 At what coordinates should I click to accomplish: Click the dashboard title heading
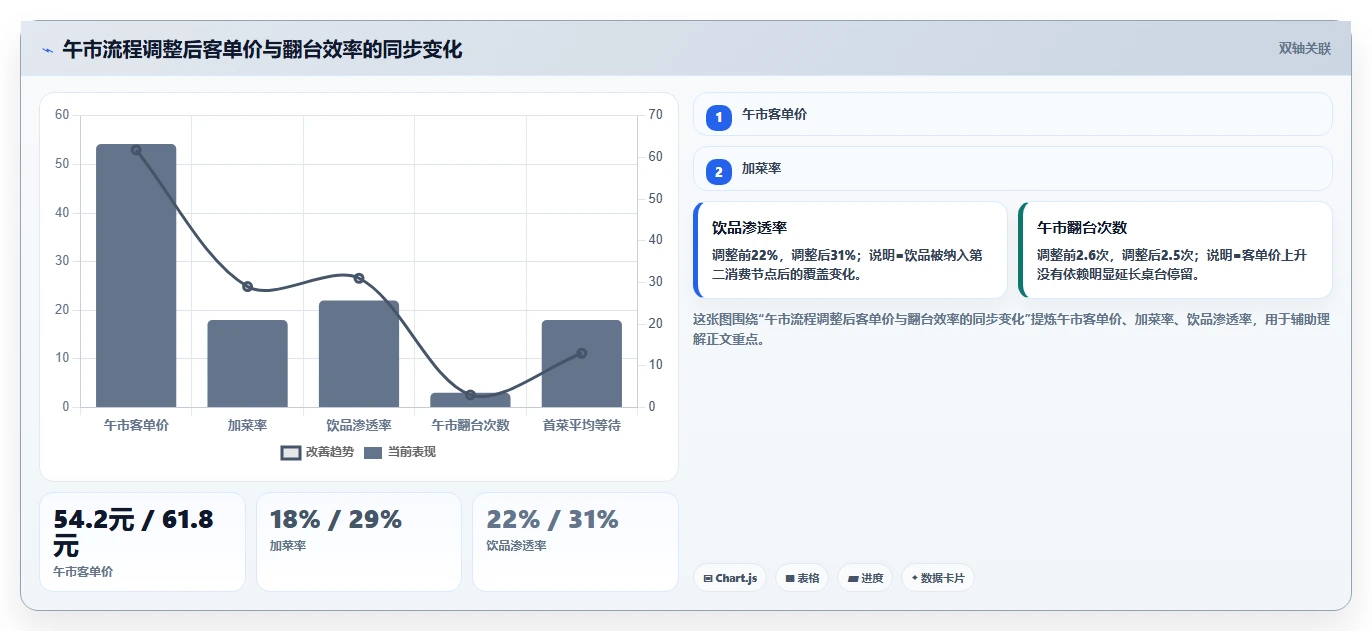(262, 50)
